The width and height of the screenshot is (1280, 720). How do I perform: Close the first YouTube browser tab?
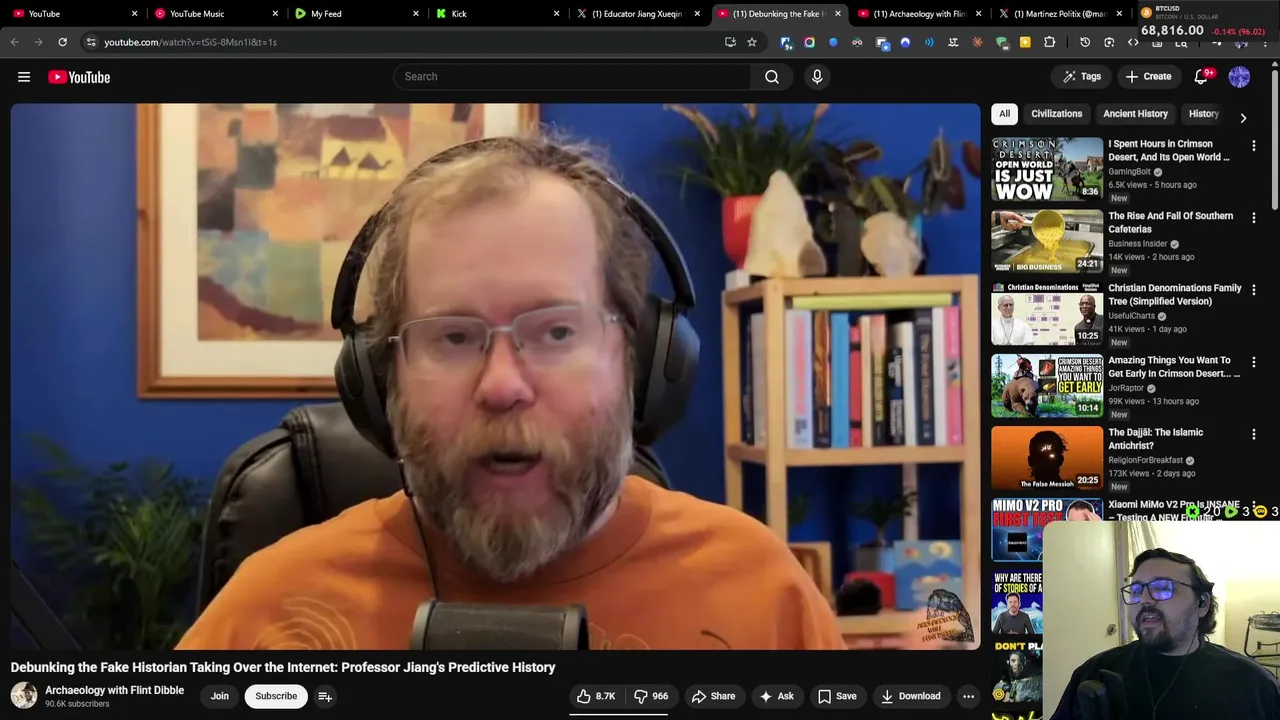pyautogui.click(x=135, y=14)
